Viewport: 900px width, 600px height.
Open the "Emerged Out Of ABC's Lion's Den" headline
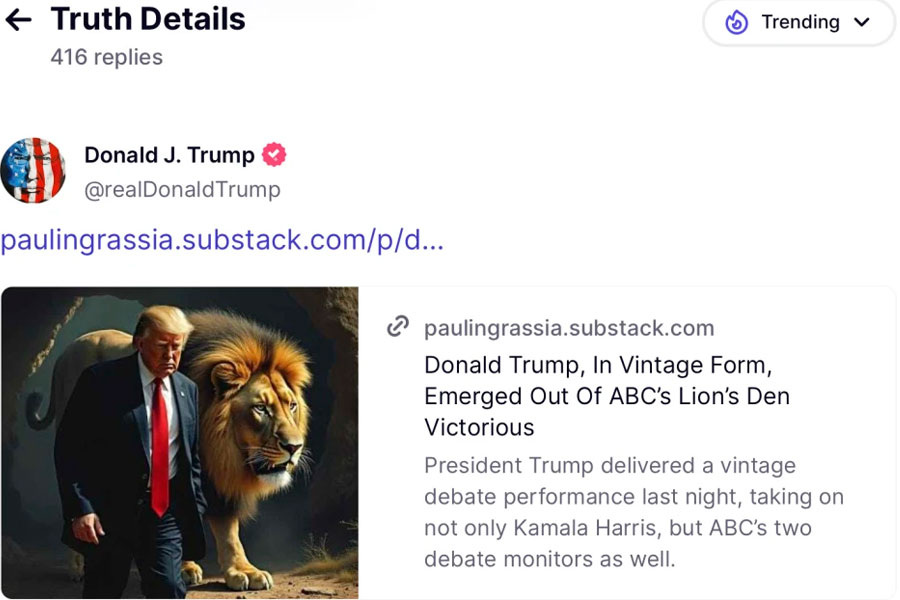click(607, 396)
